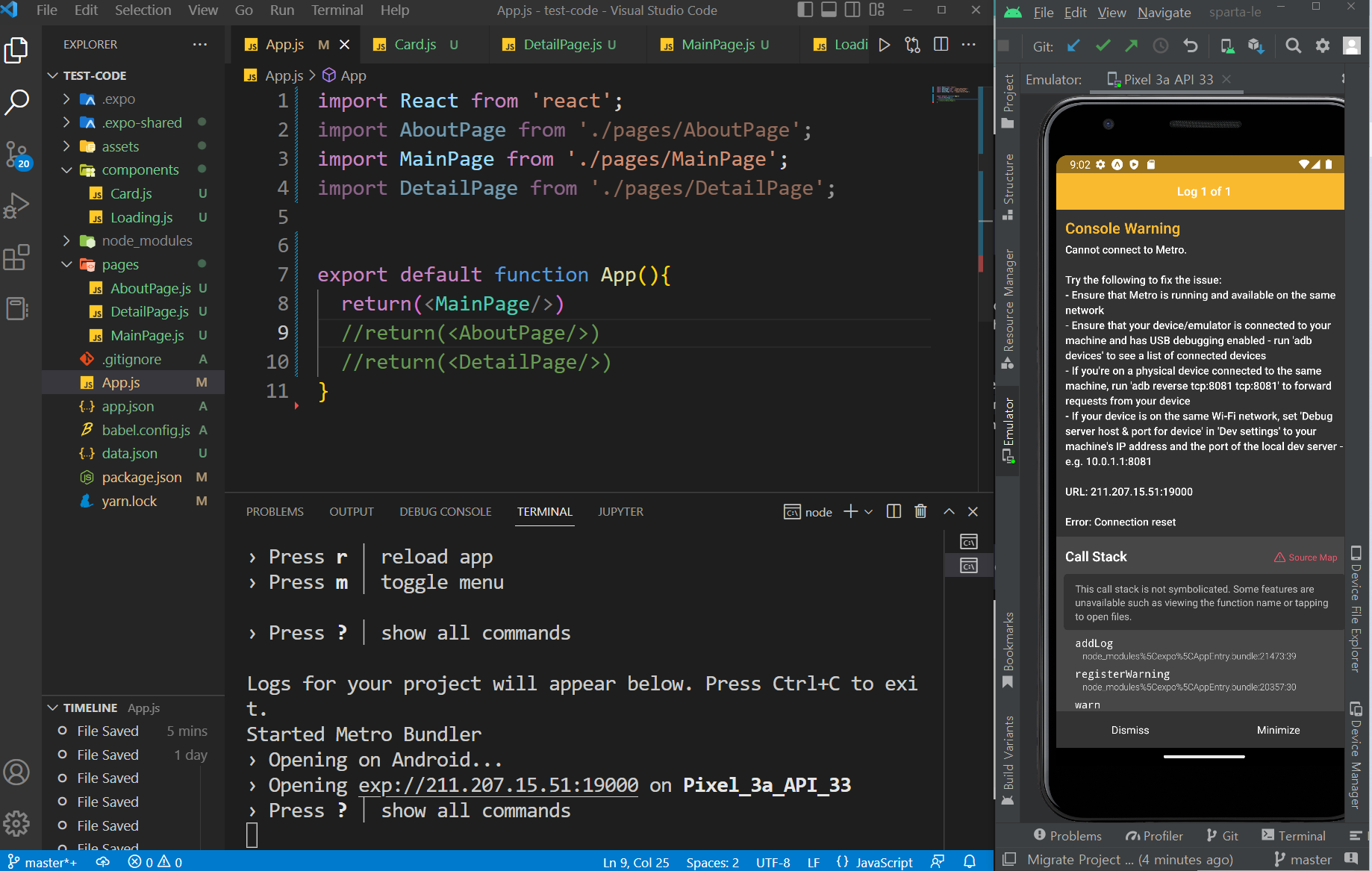Expand the .expo-shared folder
This screenshot has height=871, width=1372.
pos(66,122)
